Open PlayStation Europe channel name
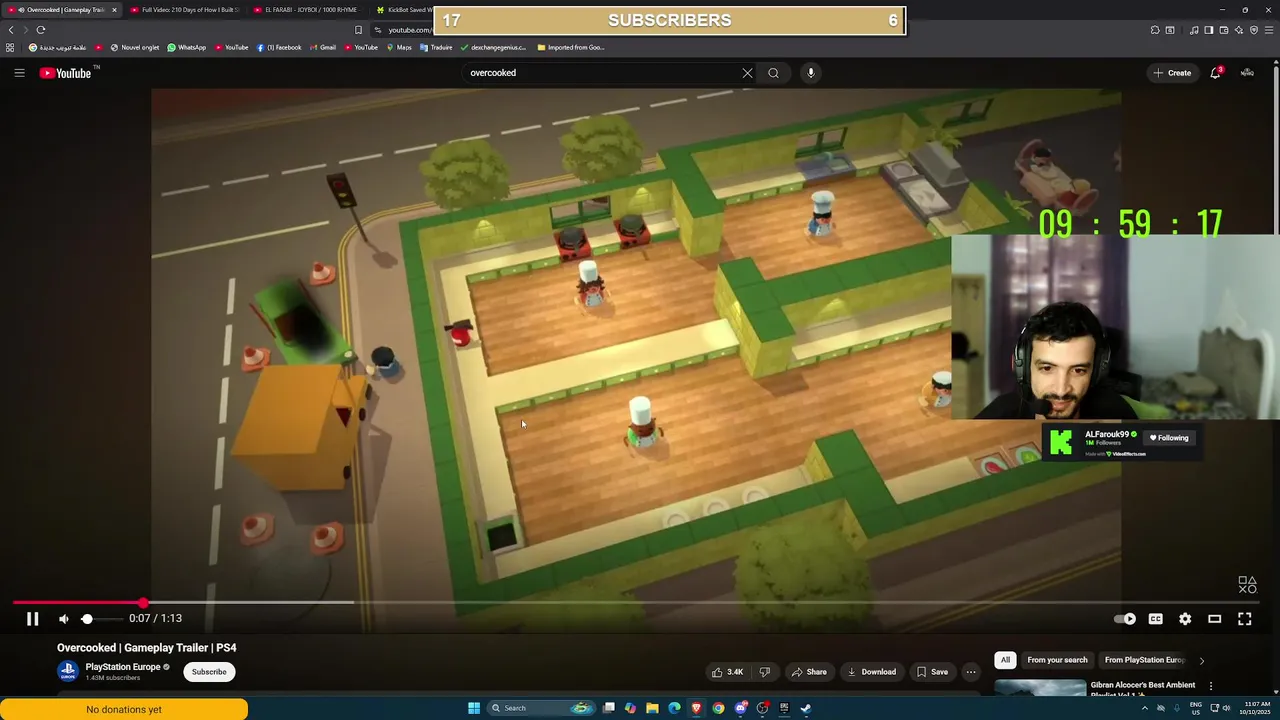 tap(123, 667)
